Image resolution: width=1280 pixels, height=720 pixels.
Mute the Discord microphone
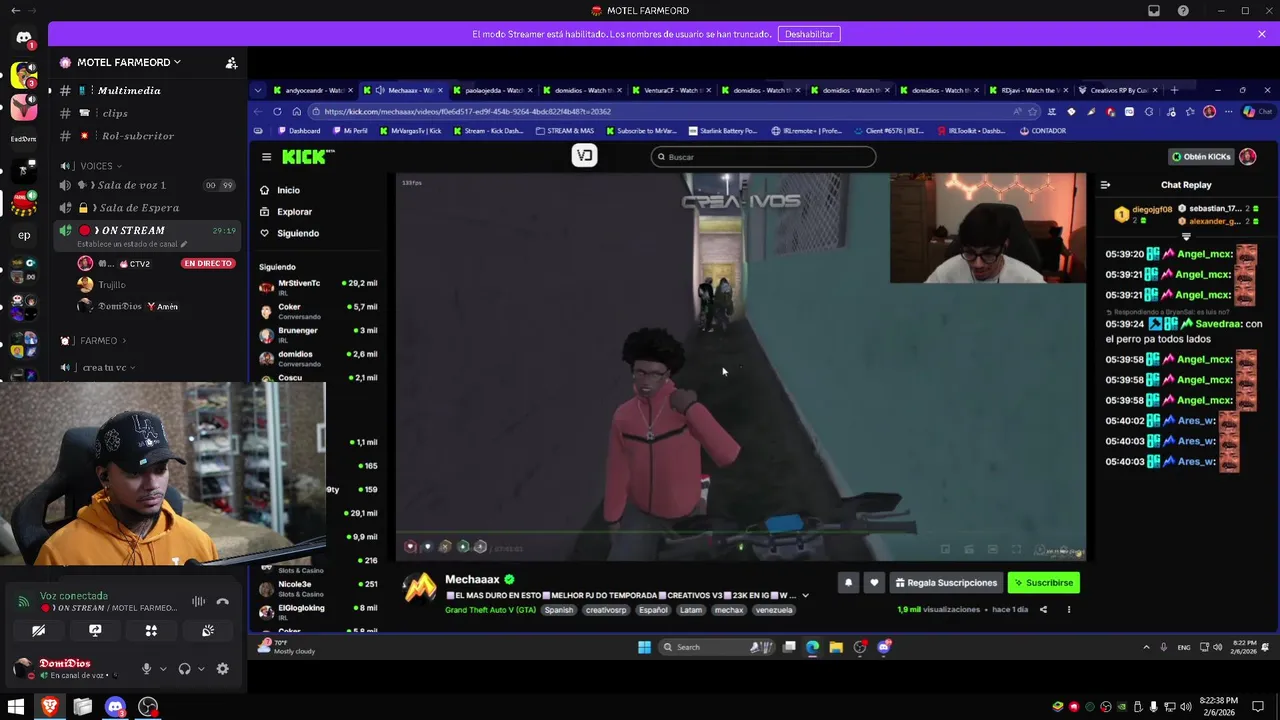click(146, 669)
